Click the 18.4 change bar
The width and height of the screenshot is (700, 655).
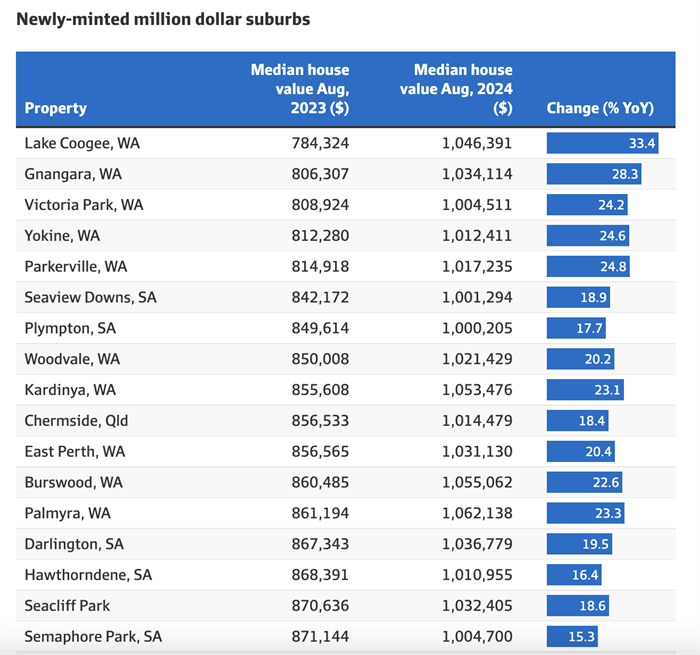pyautogui.click(x=577, y=421)
